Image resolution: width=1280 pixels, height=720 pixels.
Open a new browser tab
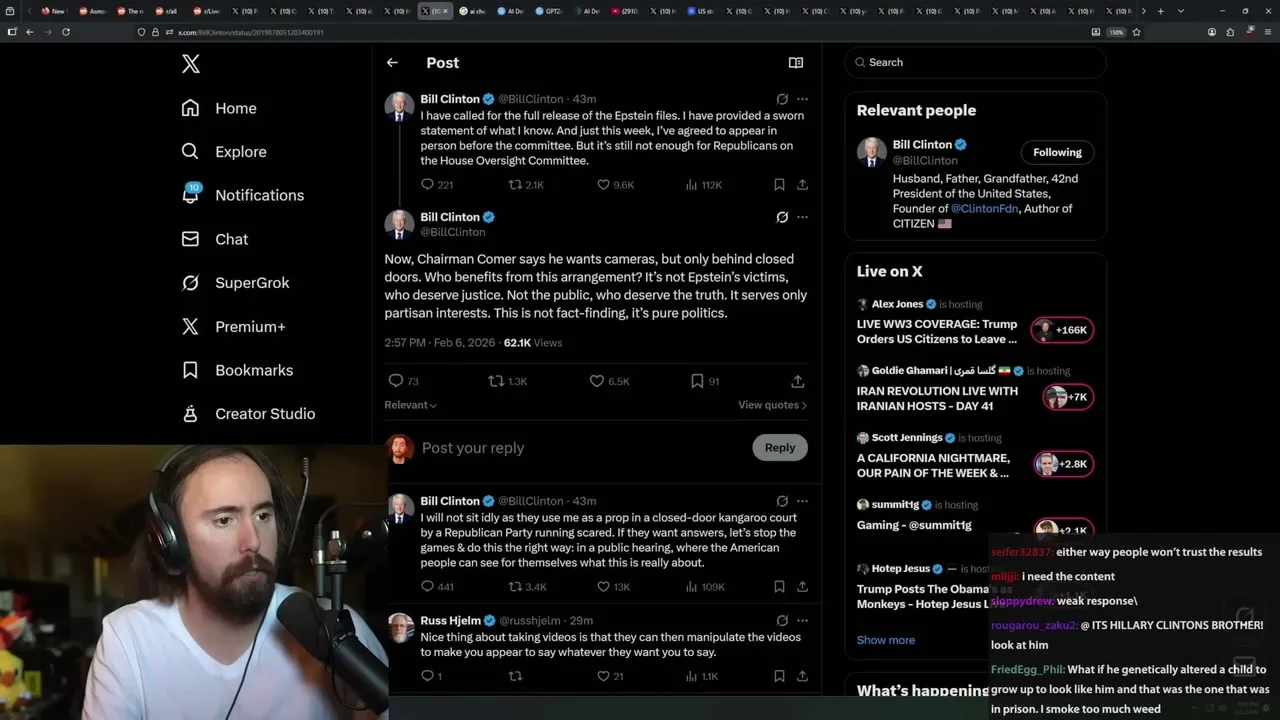tap(1160, 11)
